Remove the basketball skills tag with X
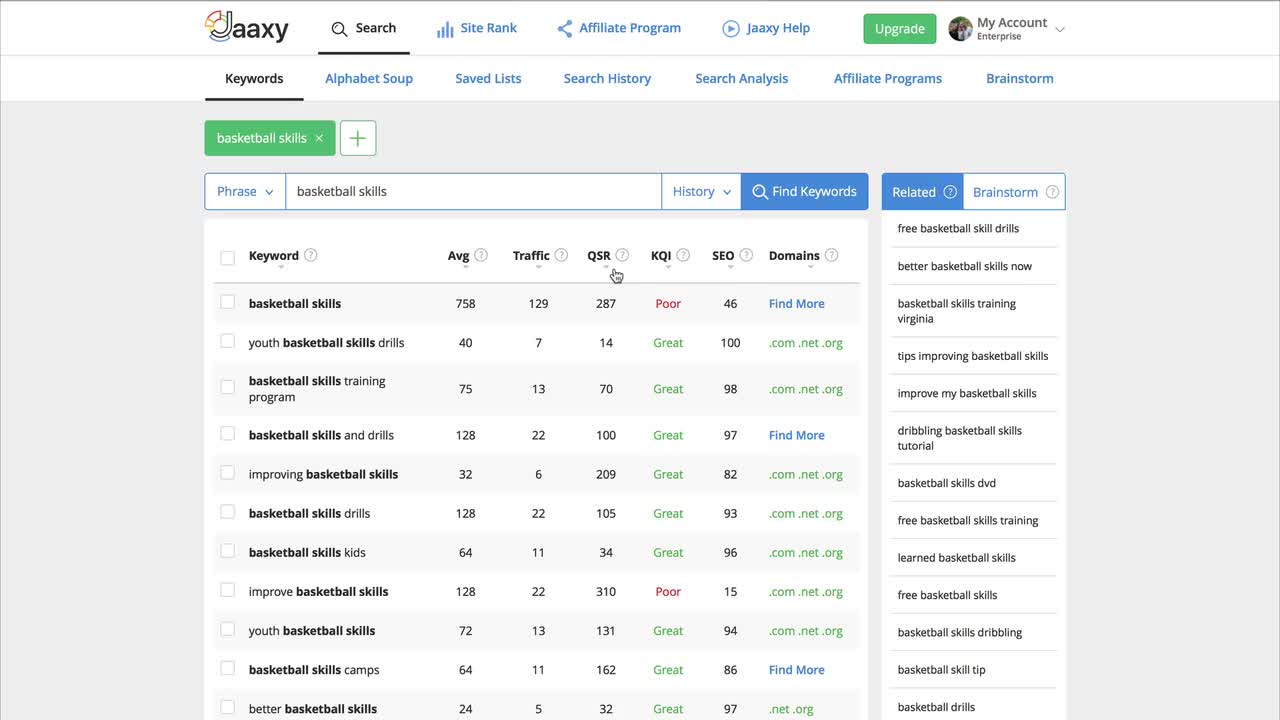1280x720 pixels. pyautogui.click(x=319, y=138)
